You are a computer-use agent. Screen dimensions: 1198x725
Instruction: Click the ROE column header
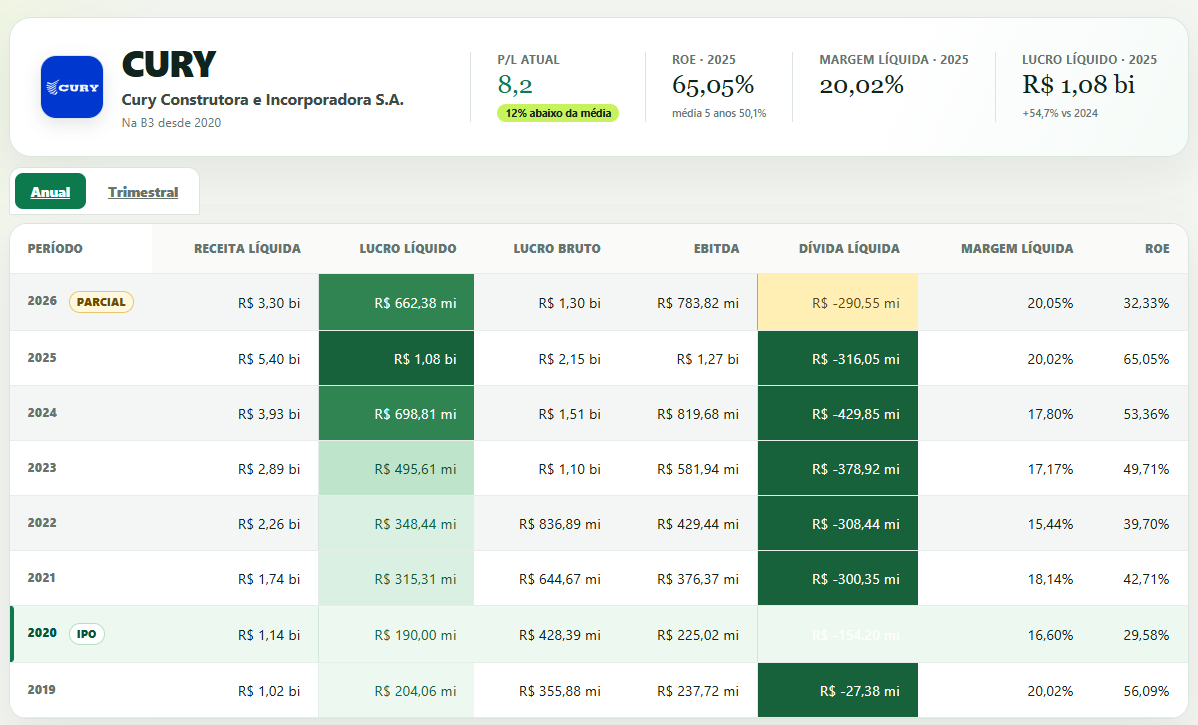[1157, 248]
